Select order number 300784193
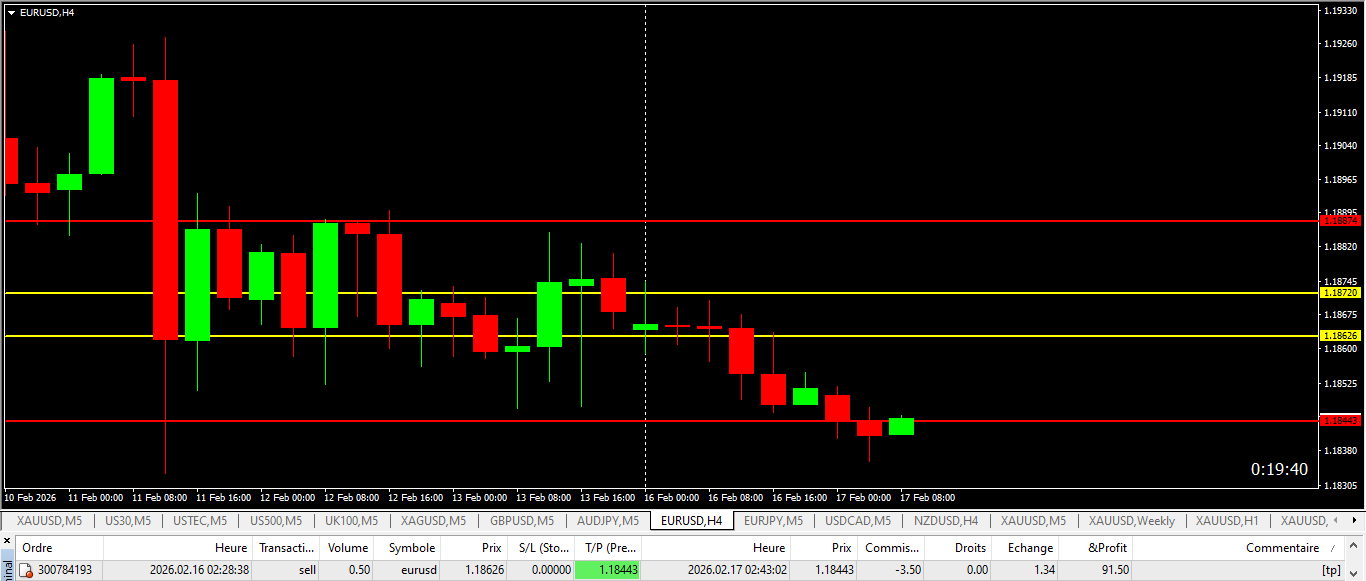This screenshot has width=1366, height=581. (65, 570)
